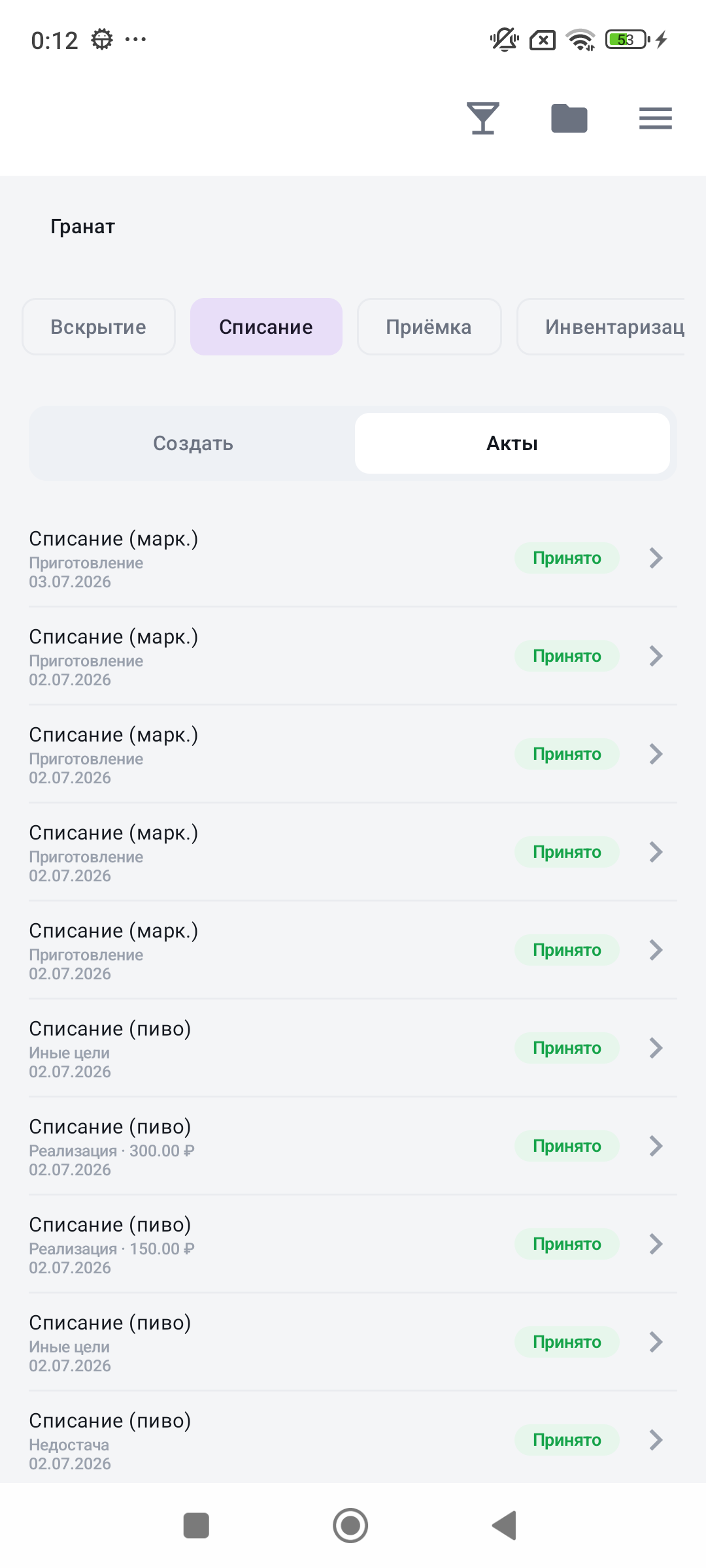Tap the Android home circle button

pos(350,1526)
